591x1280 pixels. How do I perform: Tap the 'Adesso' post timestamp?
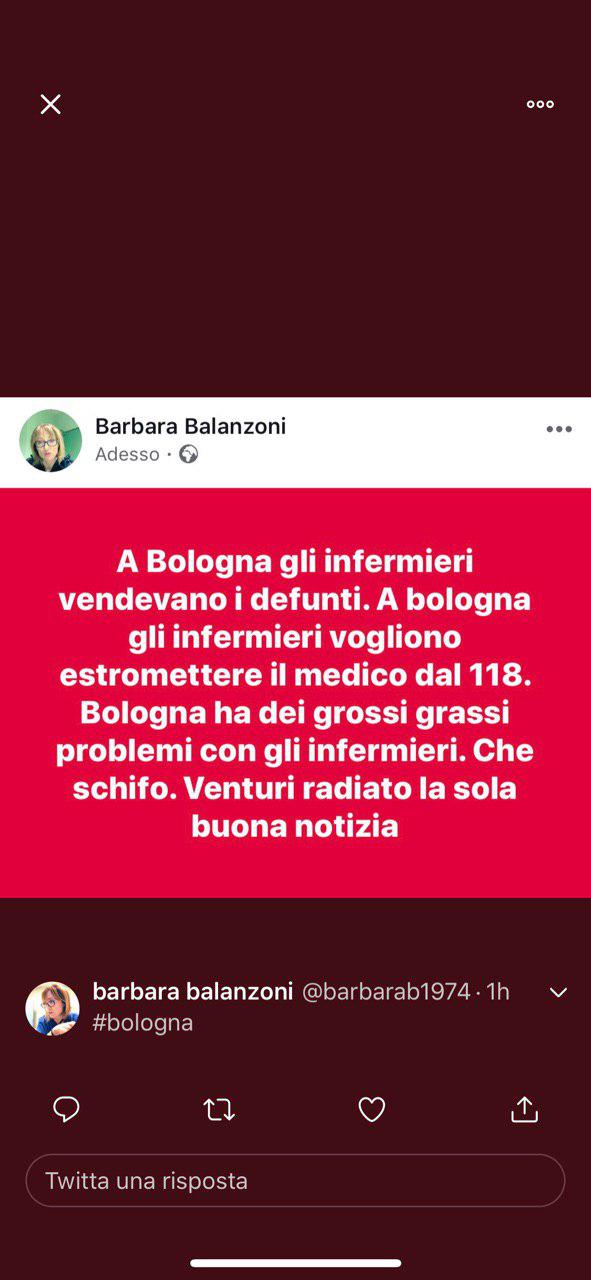click(x=127, y=454)
